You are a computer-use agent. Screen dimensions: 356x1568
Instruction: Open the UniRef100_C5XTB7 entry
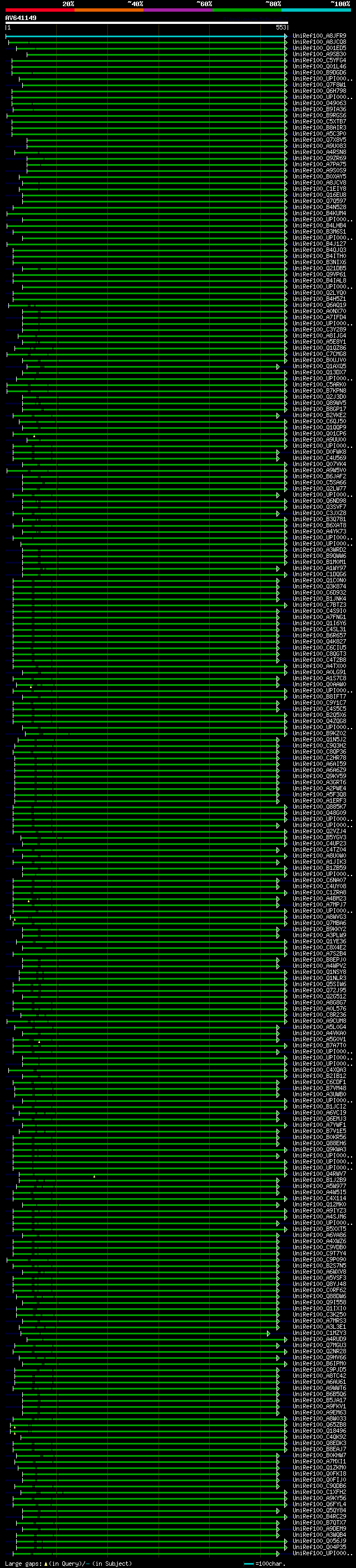coord(319,122)
